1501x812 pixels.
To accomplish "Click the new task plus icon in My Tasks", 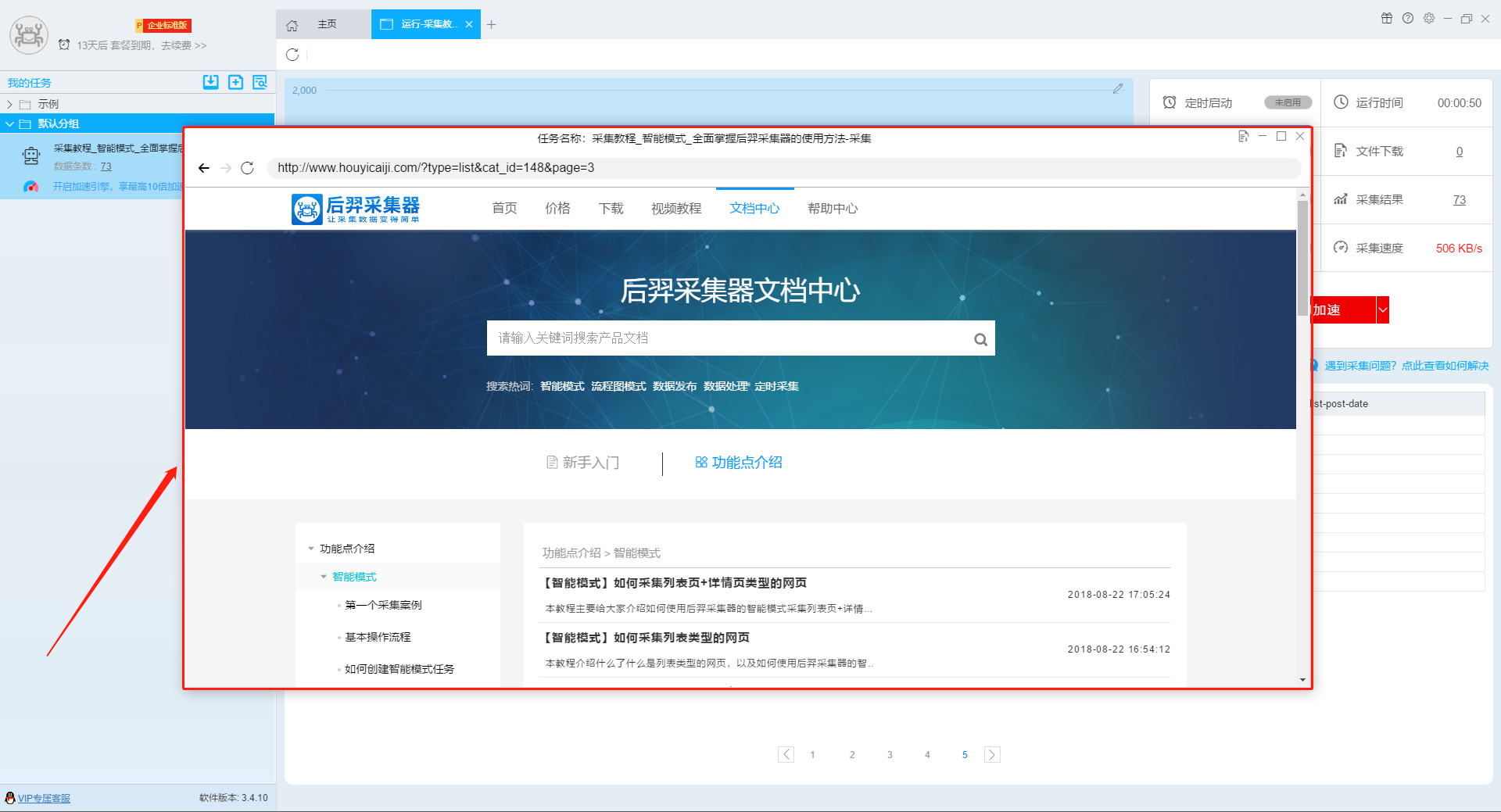I will tap(235, 82).
